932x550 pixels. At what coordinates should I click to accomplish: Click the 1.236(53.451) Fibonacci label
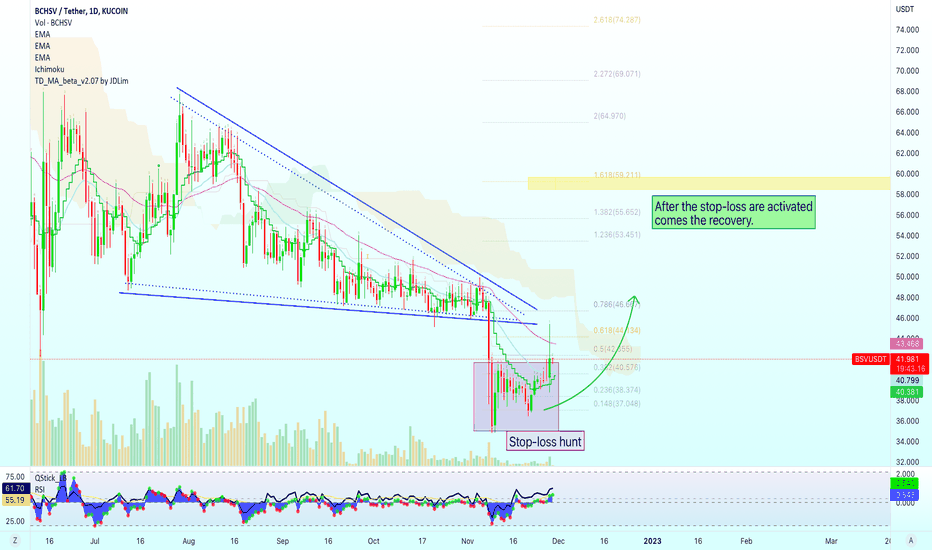click(617, 234)
